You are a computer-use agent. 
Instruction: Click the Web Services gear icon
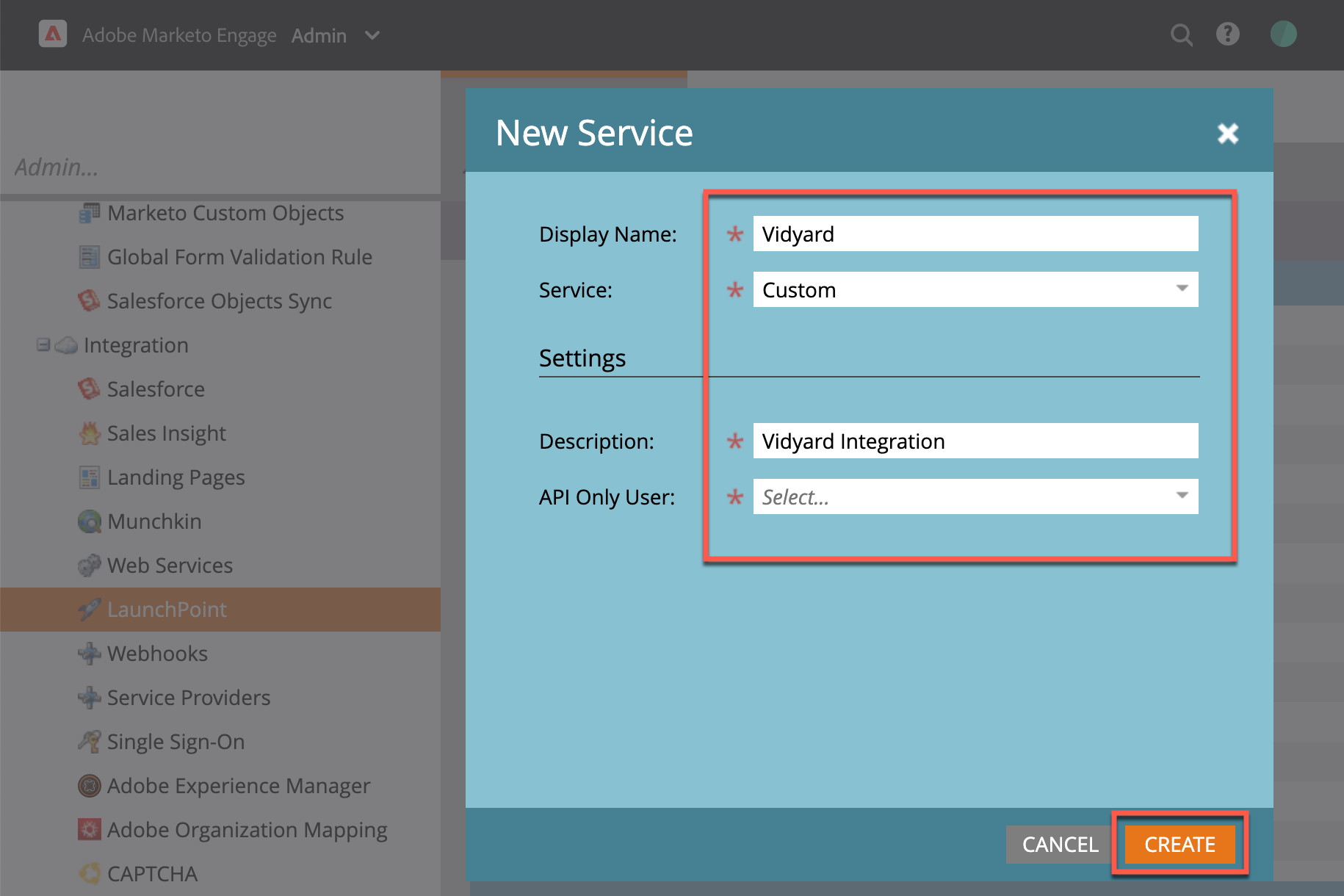click(90, 566)
